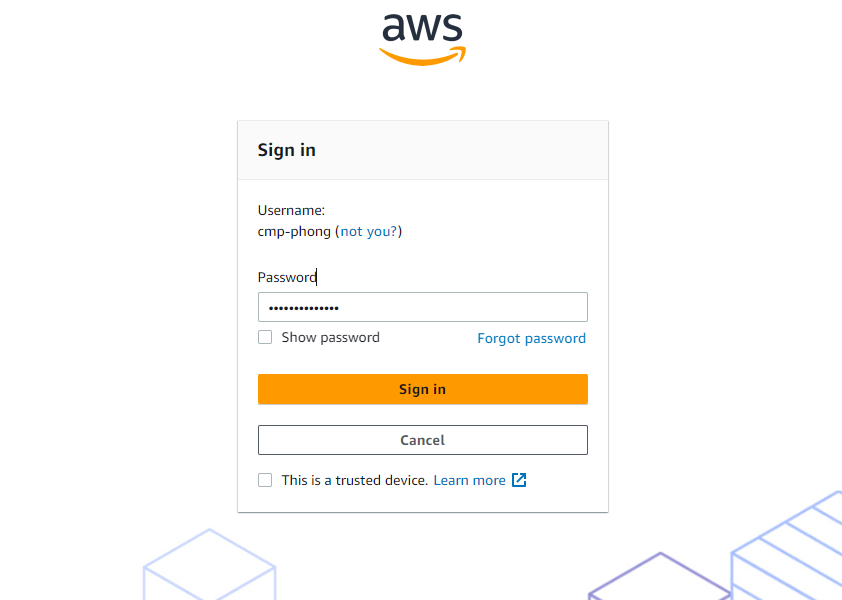Click the external link icon beside Learn more

point(519,480)
